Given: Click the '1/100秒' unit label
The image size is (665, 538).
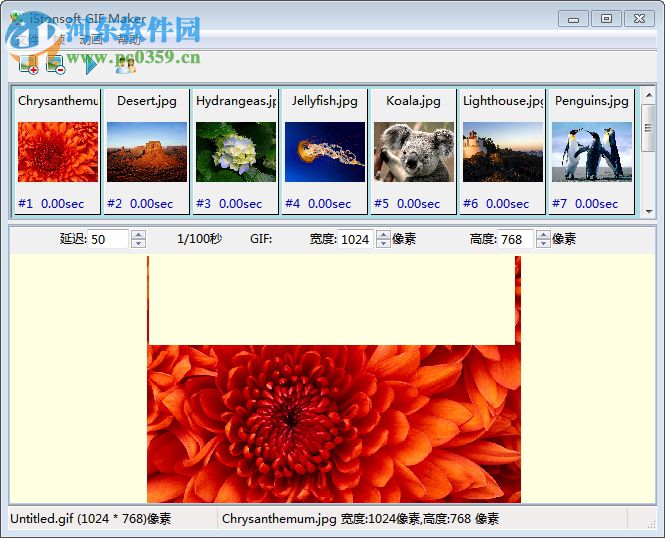Looking at the screenshot, I should point(199,239).
